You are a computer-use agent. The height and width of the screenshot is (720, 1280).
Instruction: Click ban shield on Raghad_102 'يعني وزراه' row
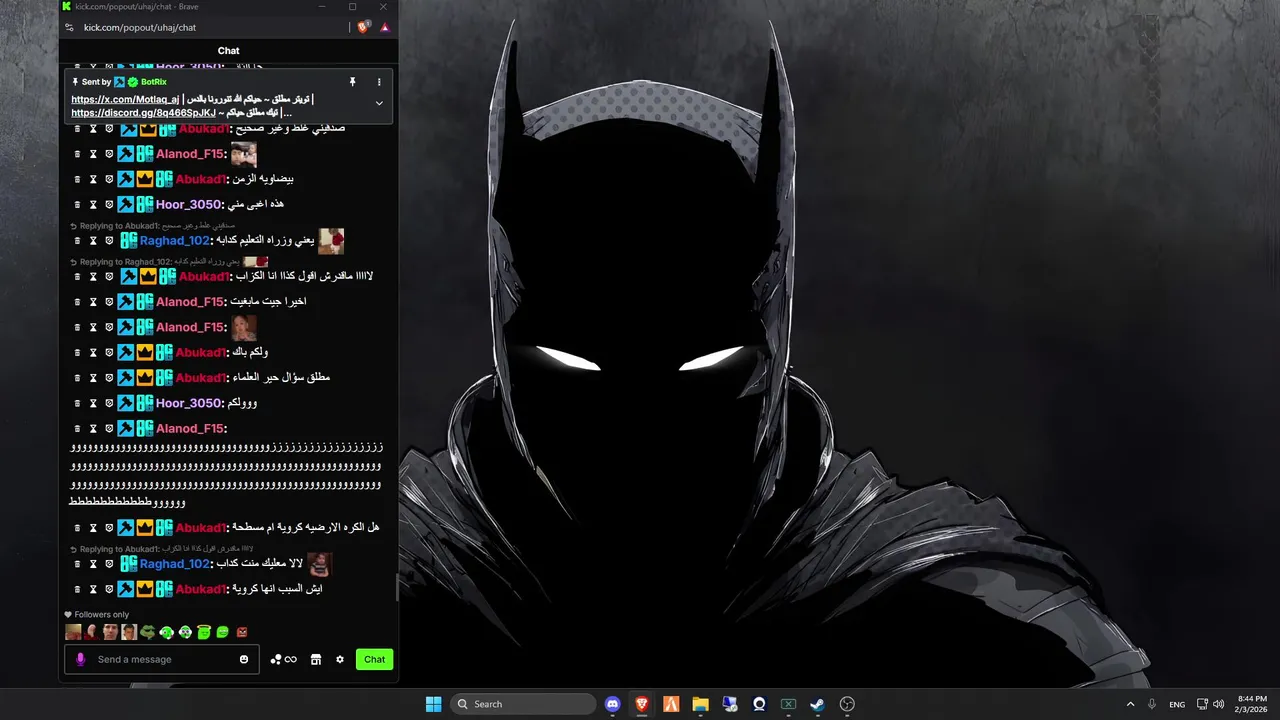pyautogui.click(x=109, y=241)
